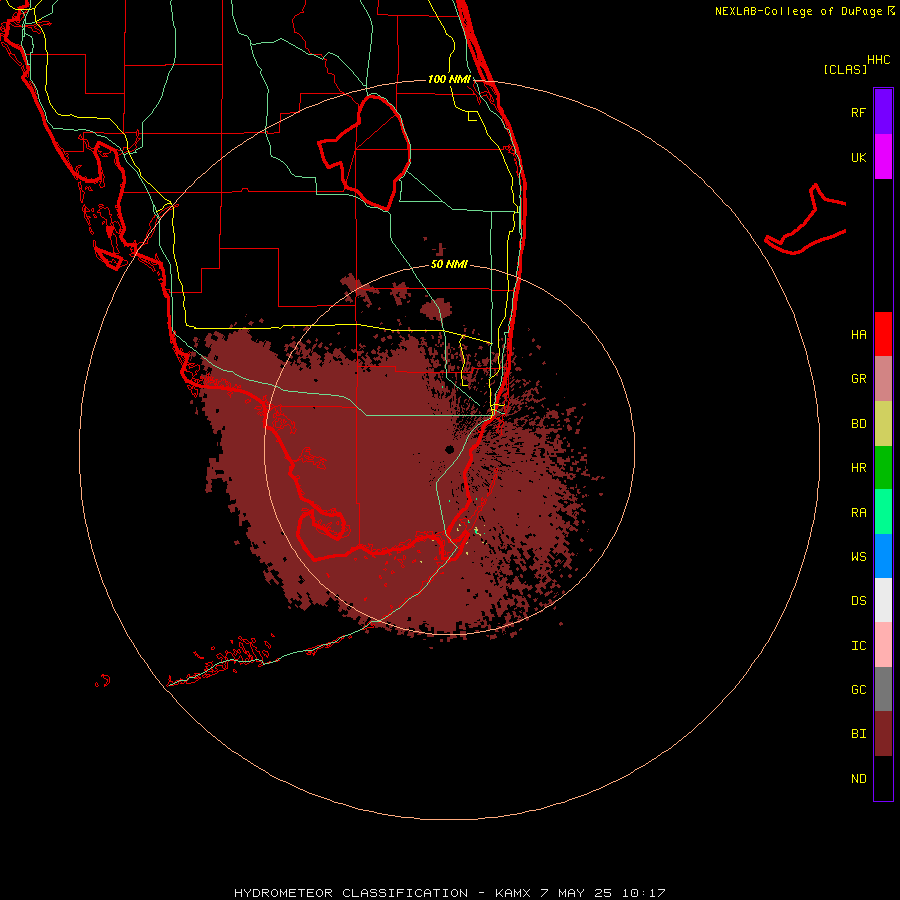Click the 'HHC' product code text
Viewport: 900px width, 900px height.
point(878,60)
